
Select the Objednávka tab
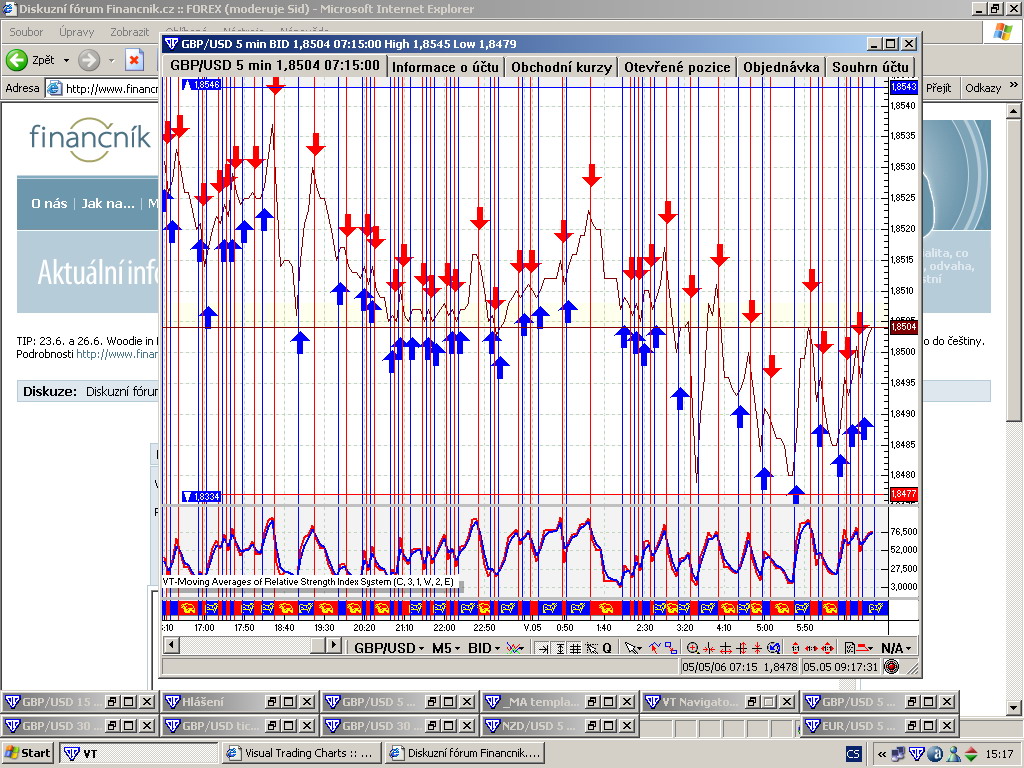(781, 67)
